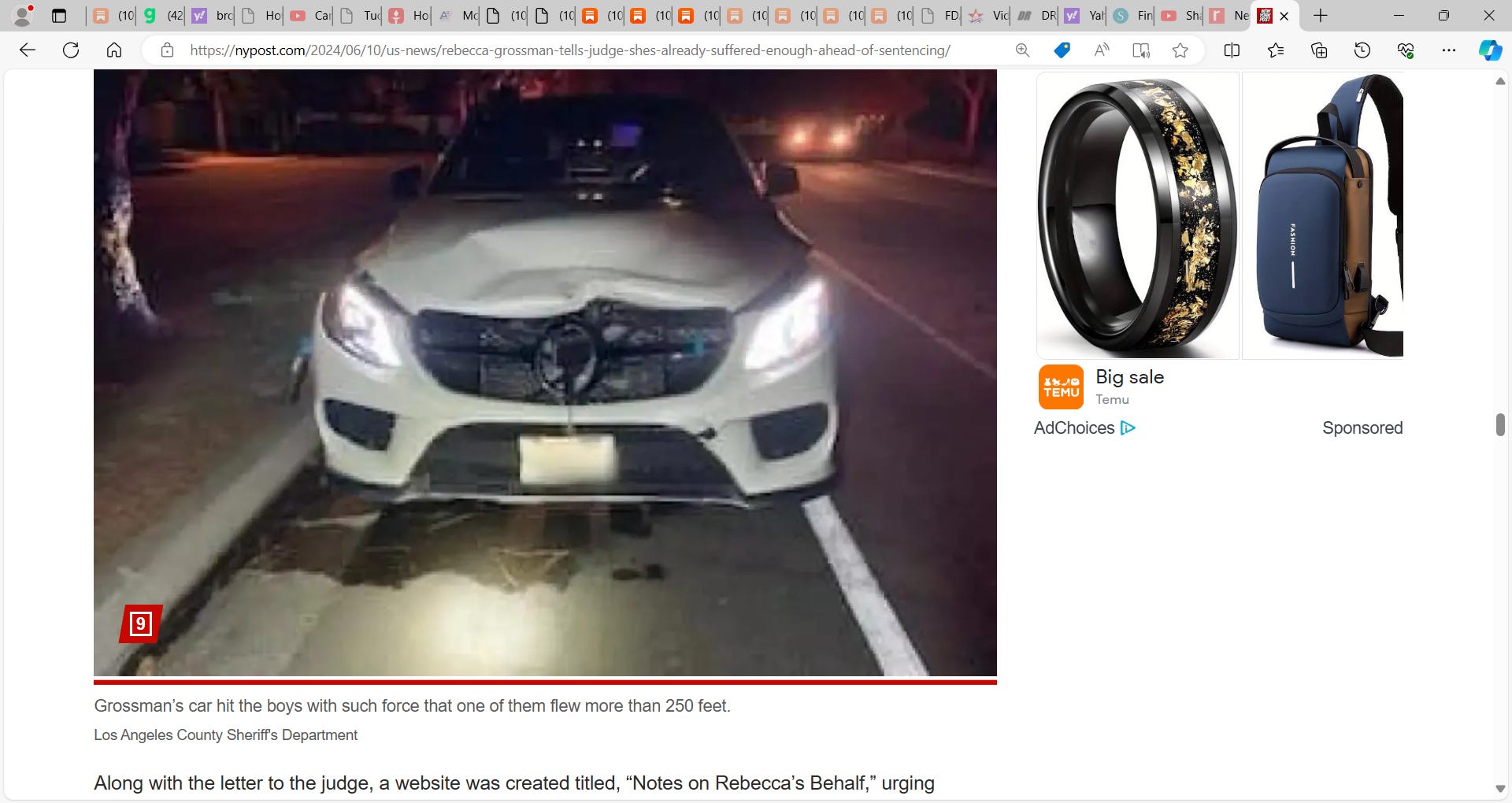Open a new tab

[x=1321, y=15]
